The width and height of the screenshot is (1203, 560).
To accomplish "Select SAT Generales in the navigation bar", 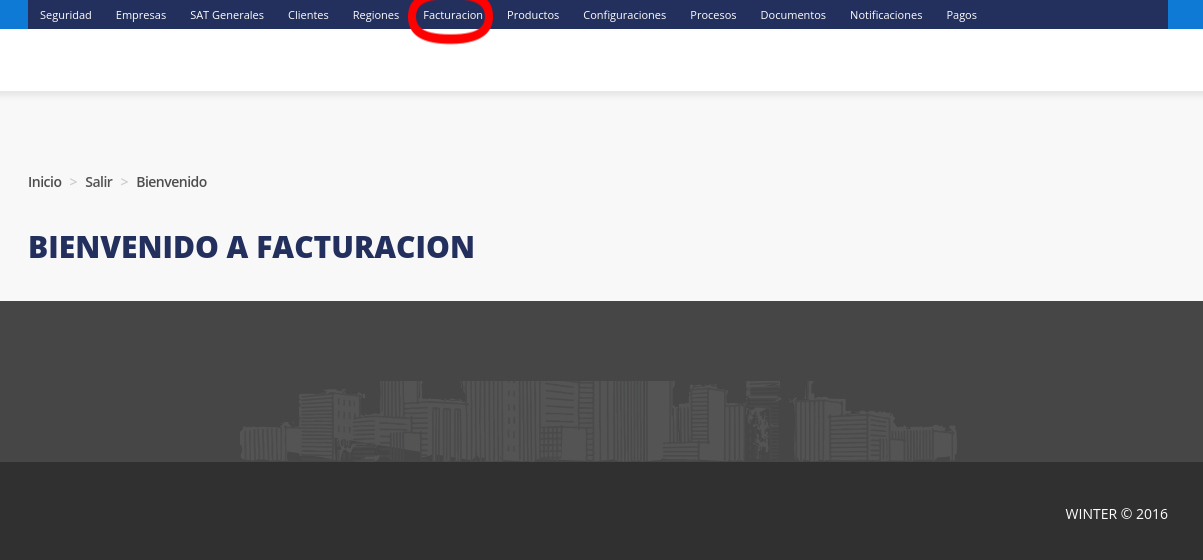I will pos(227,15).
